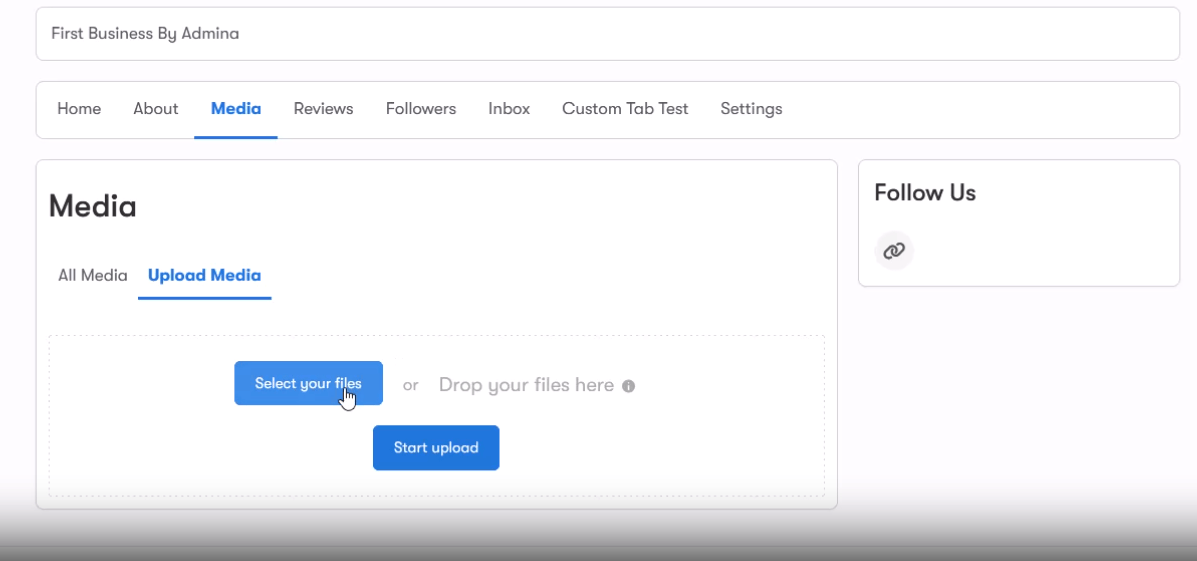Click the "or" text between upload options

pos(410,385)
